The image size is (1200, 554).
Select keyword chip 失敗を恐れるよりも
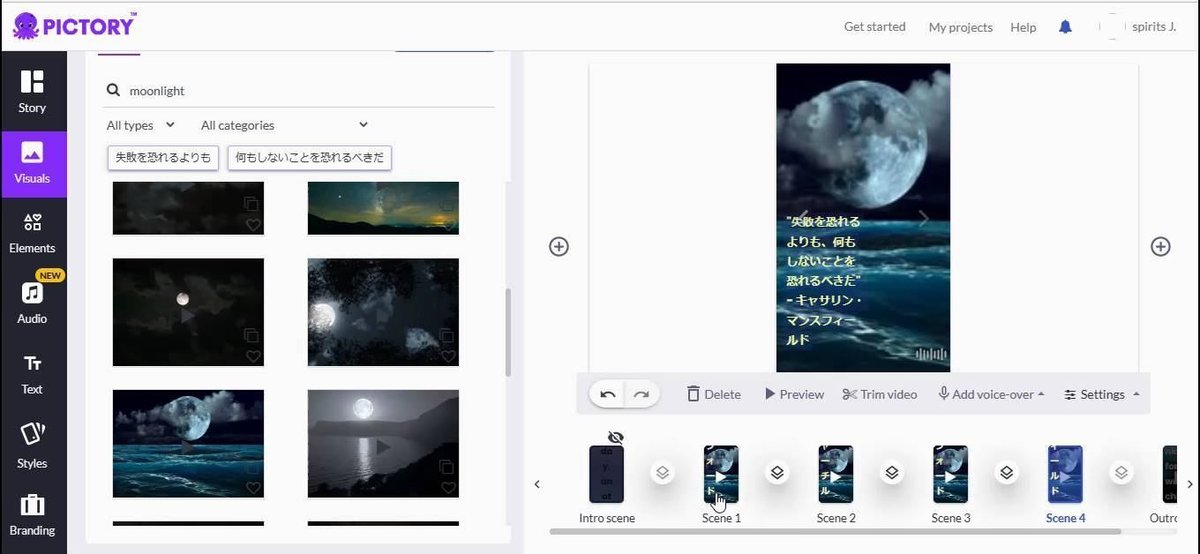163,158
